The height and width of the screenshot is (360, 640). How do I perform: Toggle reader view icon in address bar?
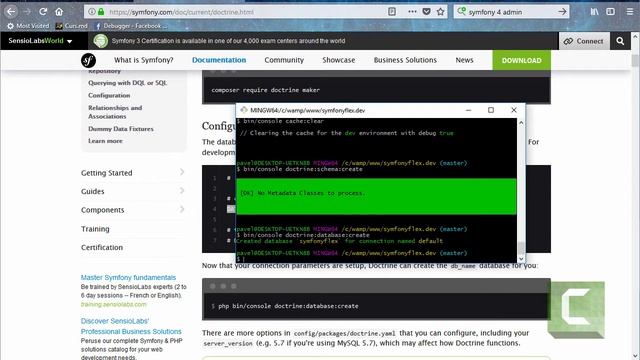tap(392, 12)
